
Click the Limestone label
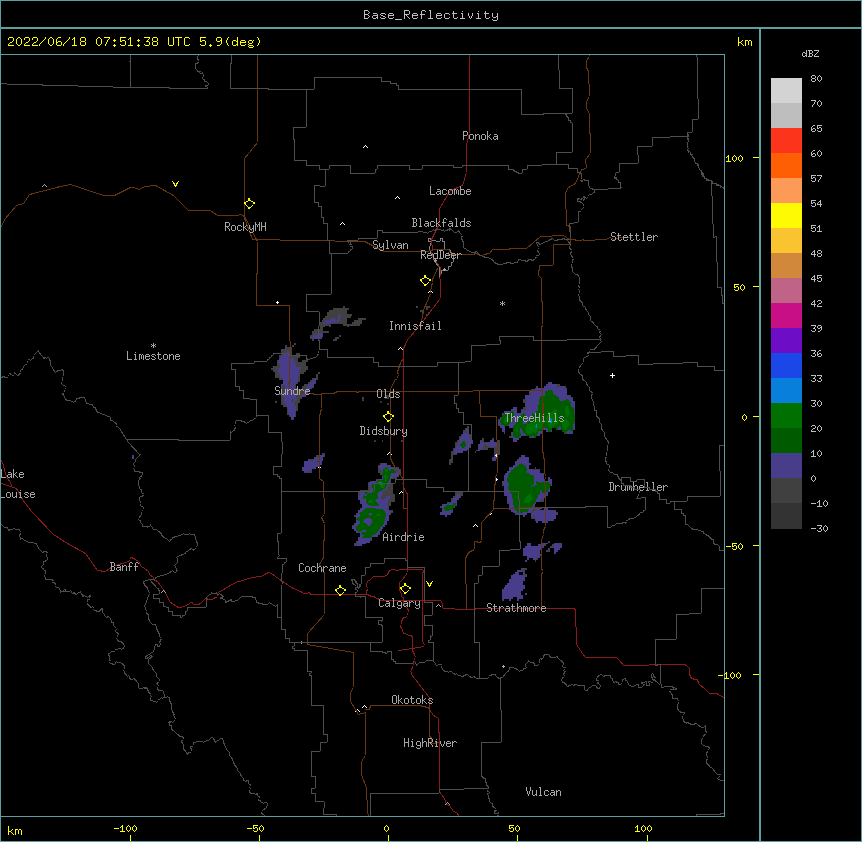pos(153,356)
